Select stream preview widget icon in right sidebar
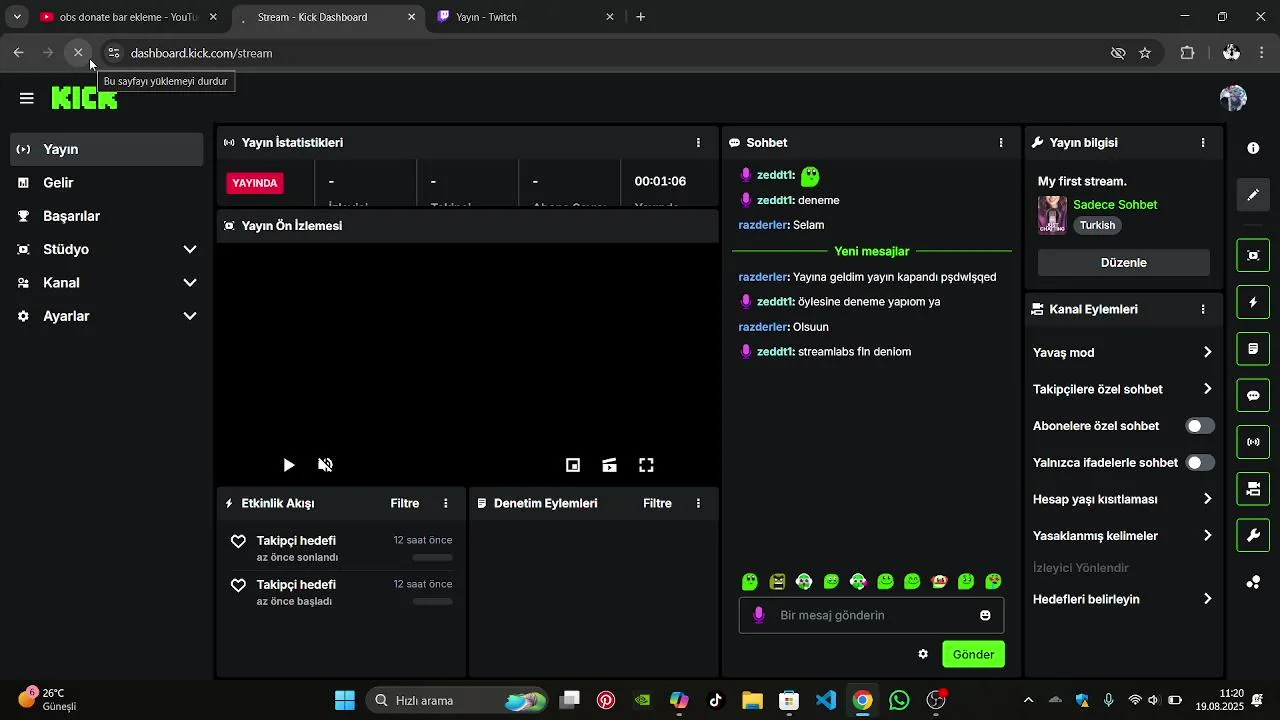This screenshot has height=720, width=1280. [1253, 255]
